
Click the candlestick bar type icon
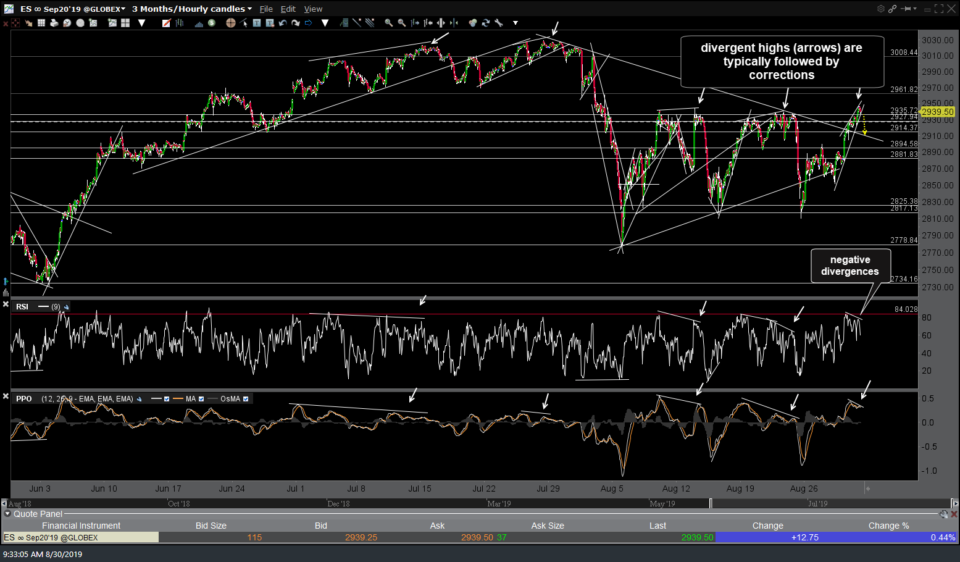179,23
